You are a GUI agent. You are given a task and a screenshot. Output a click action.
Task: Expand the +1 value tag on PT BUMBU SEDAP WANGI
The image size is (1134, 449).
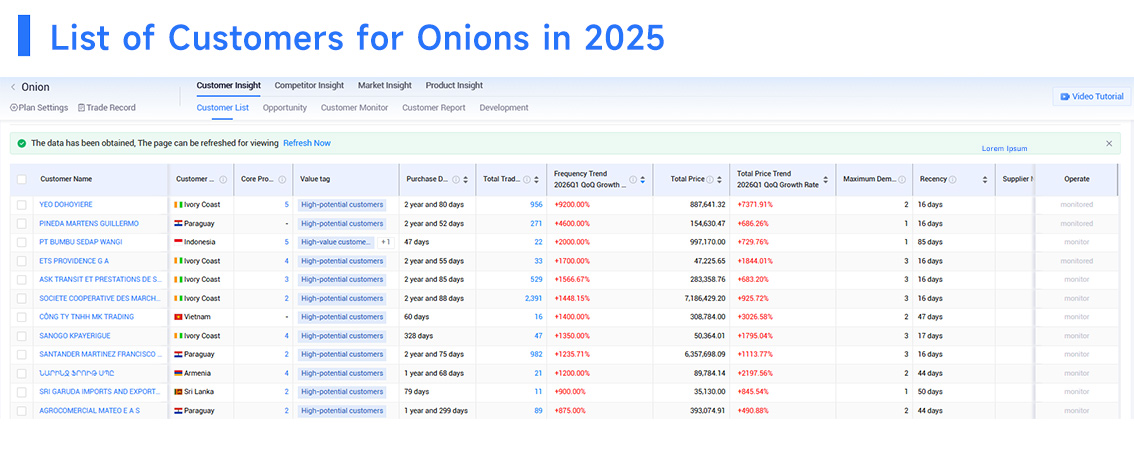(386, 242)
